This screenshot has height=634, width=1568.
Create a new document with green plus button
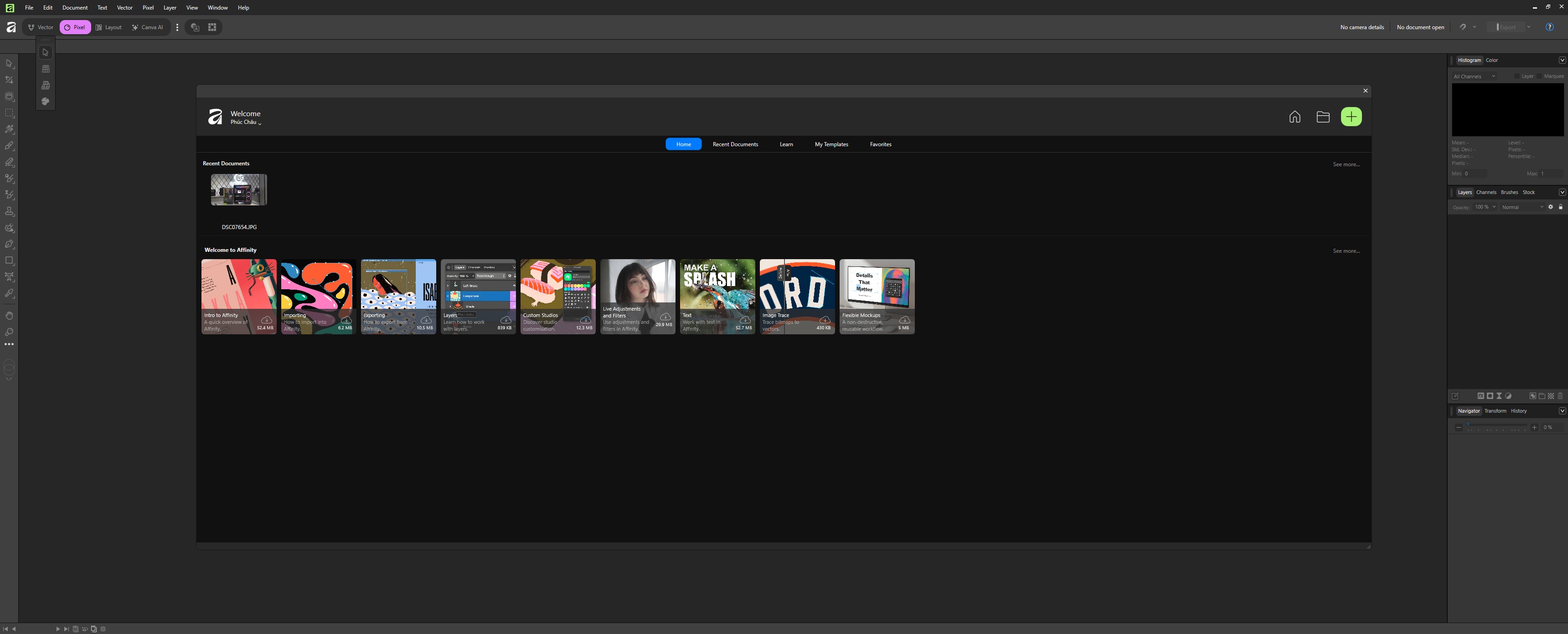[x=1351, y=117]
